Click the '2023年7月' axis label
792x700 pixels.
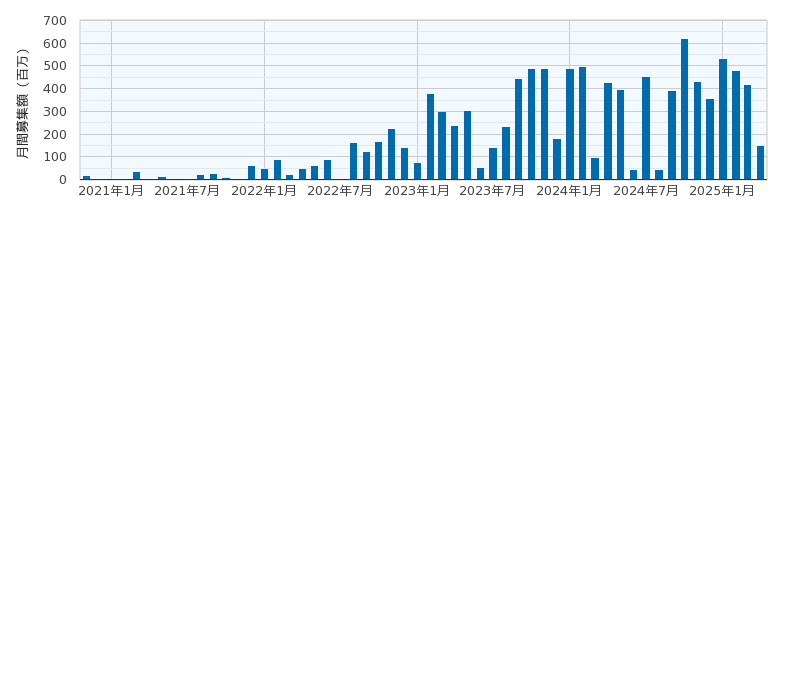492,191
